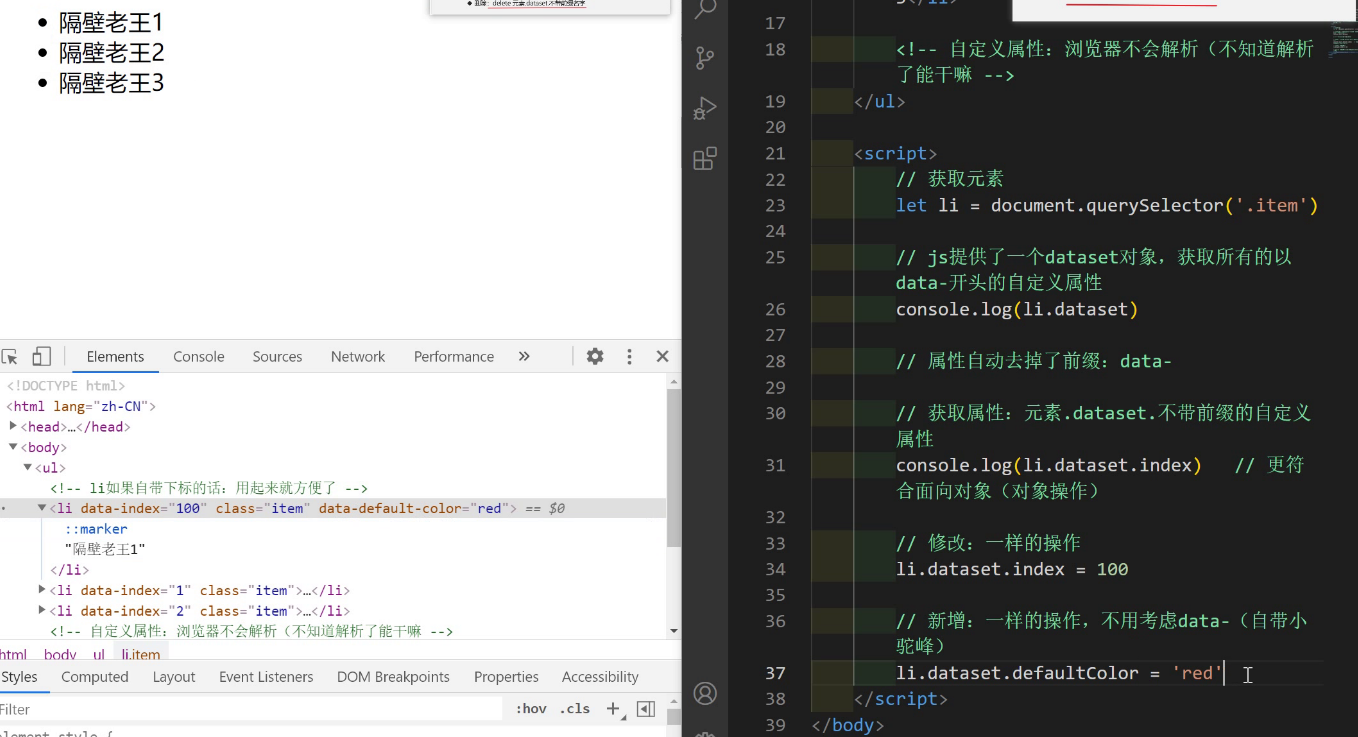
Task: Click closing </ul> tag on line 19
Action: (880, 101)
